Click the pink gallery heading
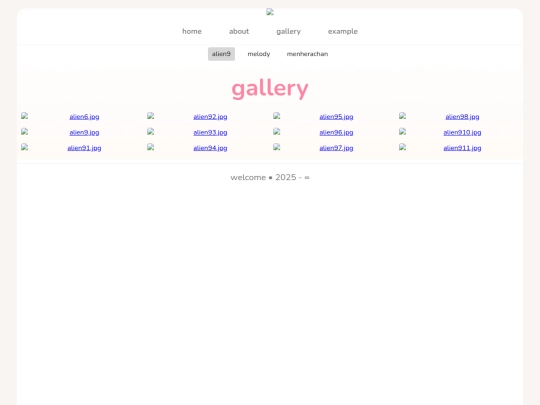The image size is (540, 405). [270, 89]
